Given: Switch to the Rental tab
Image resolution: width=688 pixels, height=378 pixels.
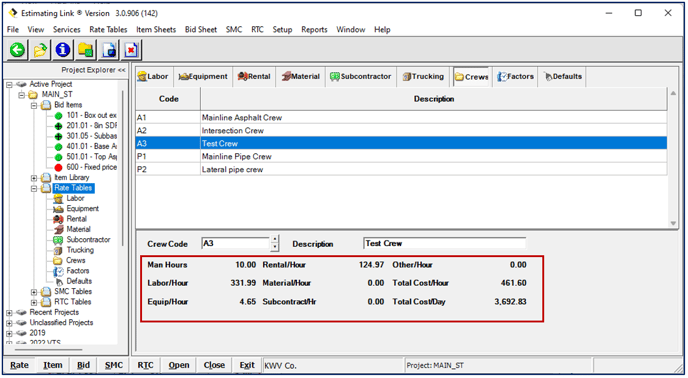Looking at the screenshot, I should coord(254,76).
